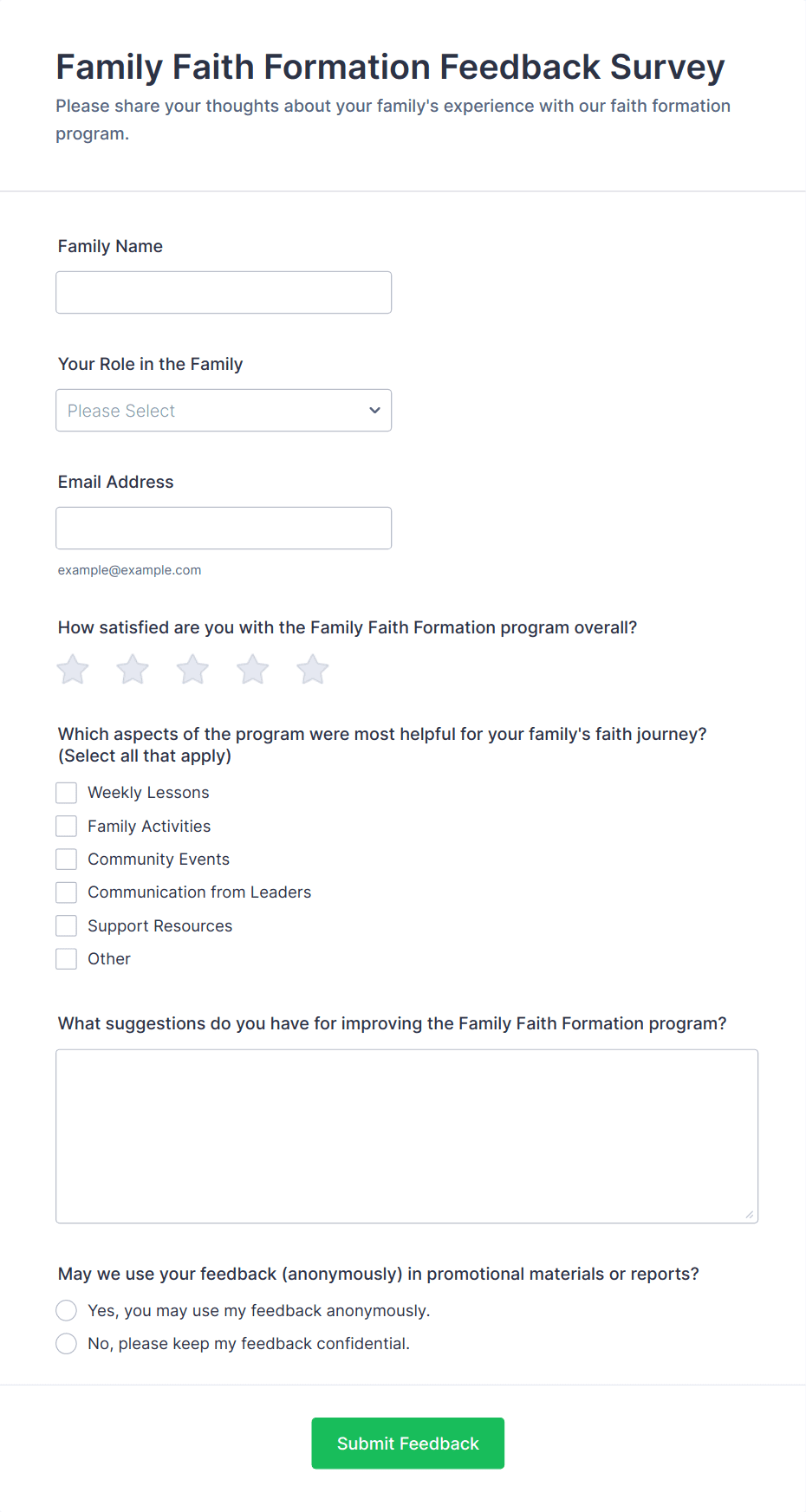Click into the Email Address field
The width and height of the screenshot is (806, 1512).
pyautogui.click(x=224, y=528)
